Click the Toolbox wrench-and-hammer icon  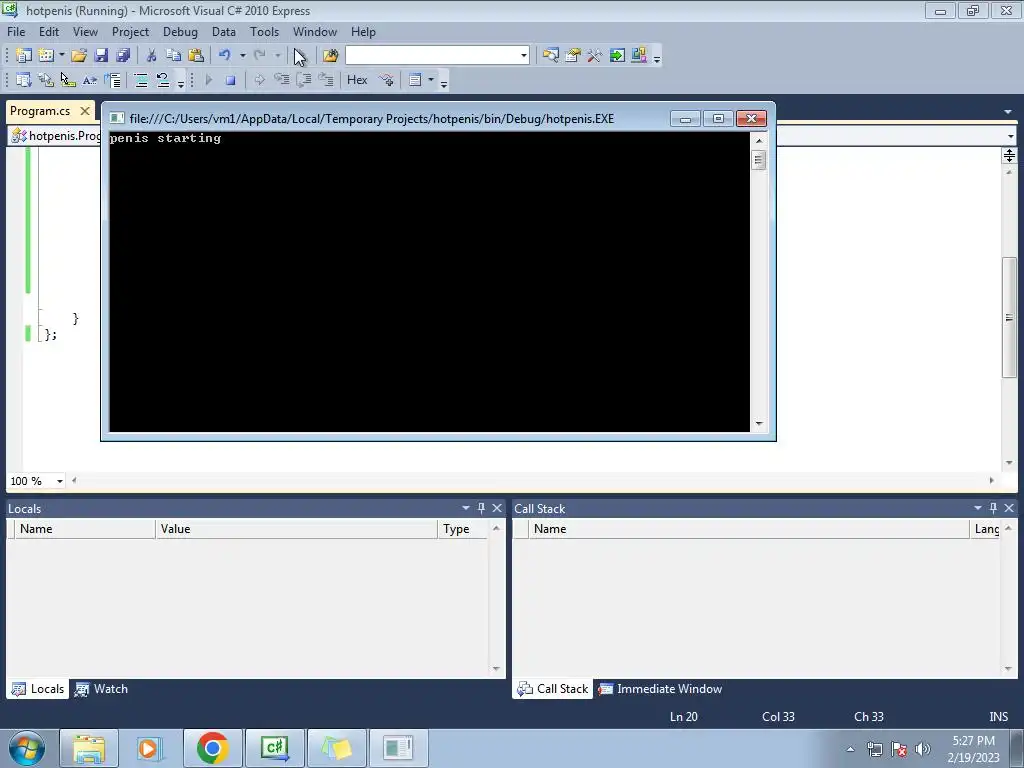[x=594, y=56]
